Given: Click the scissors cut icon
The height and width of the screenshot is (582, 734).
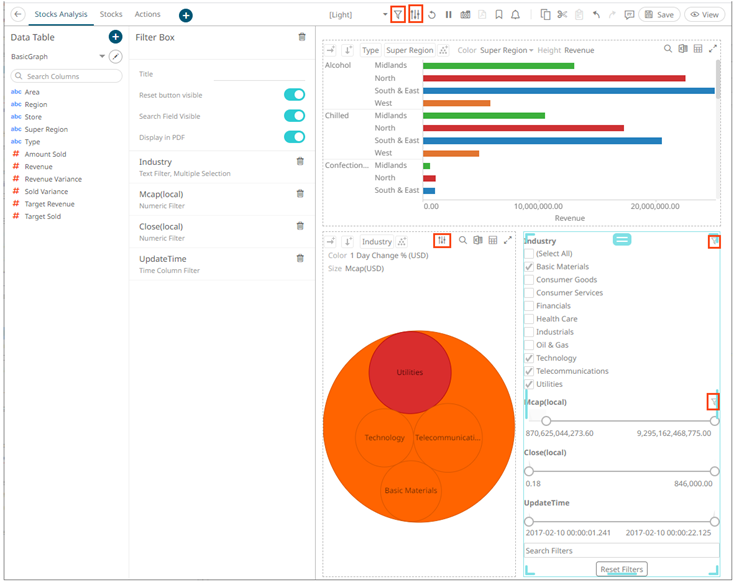Looking at the screenshot, I should click(x=562, y=15).
